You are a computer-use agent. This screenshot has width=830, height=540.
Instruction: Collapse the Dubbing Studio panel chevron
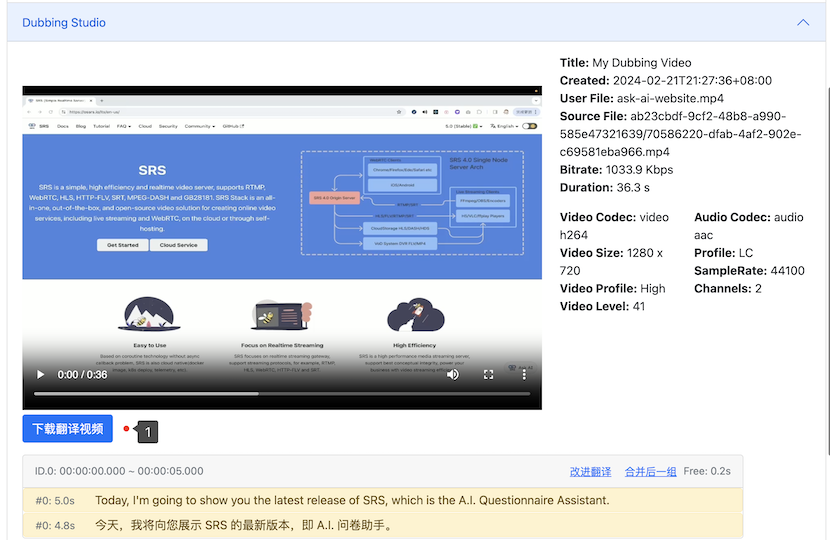803,22
